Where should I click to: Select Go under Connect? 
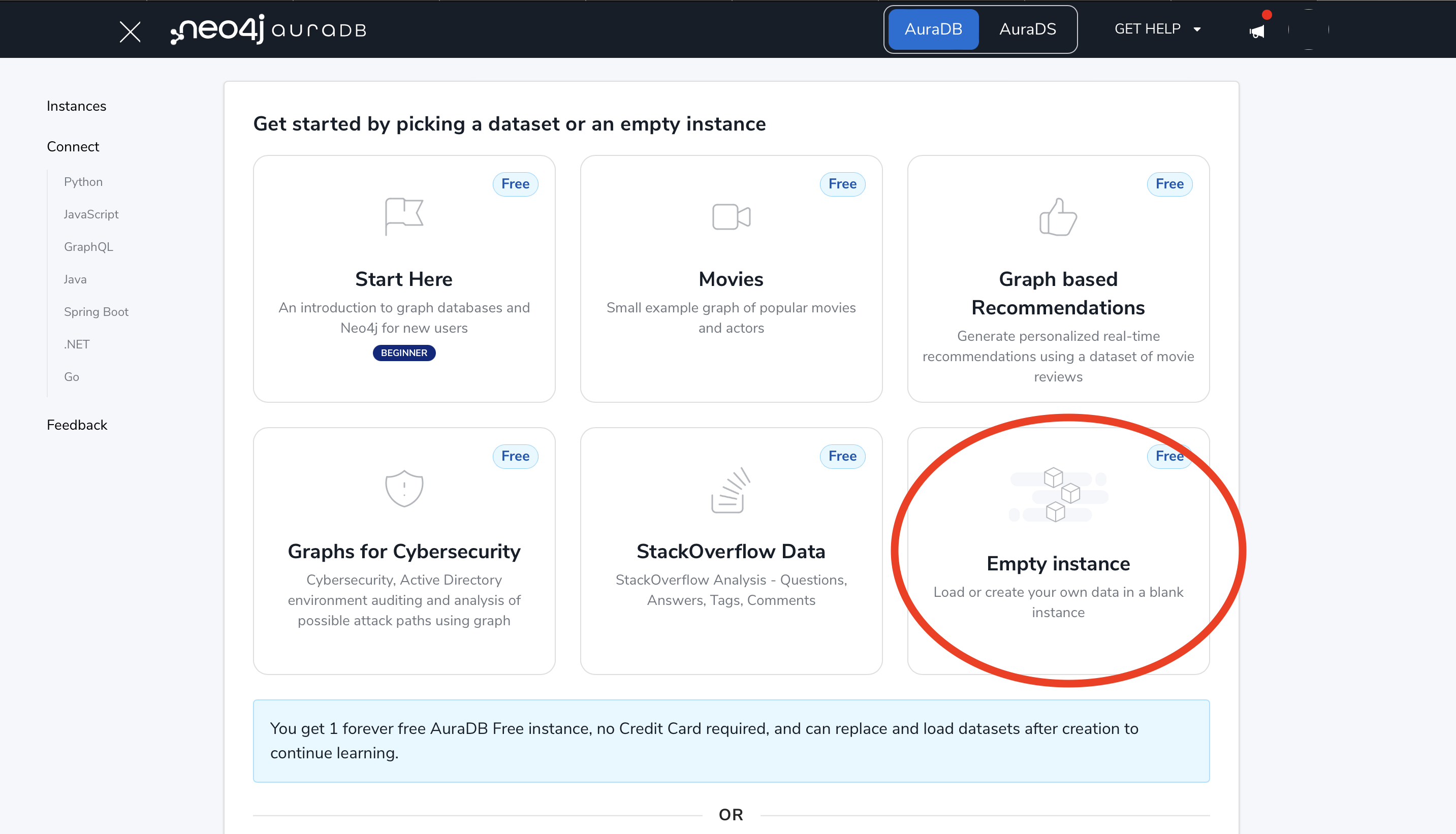[72, 377]
